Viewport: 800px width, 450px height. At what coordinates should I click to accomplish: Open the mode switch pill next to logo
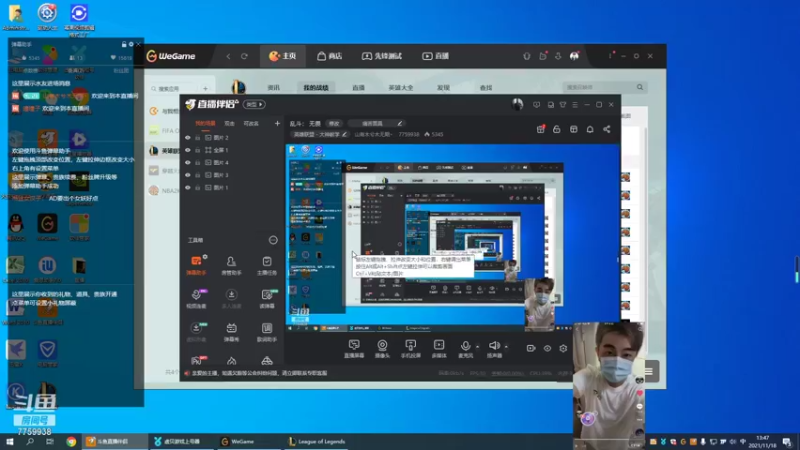254,105
